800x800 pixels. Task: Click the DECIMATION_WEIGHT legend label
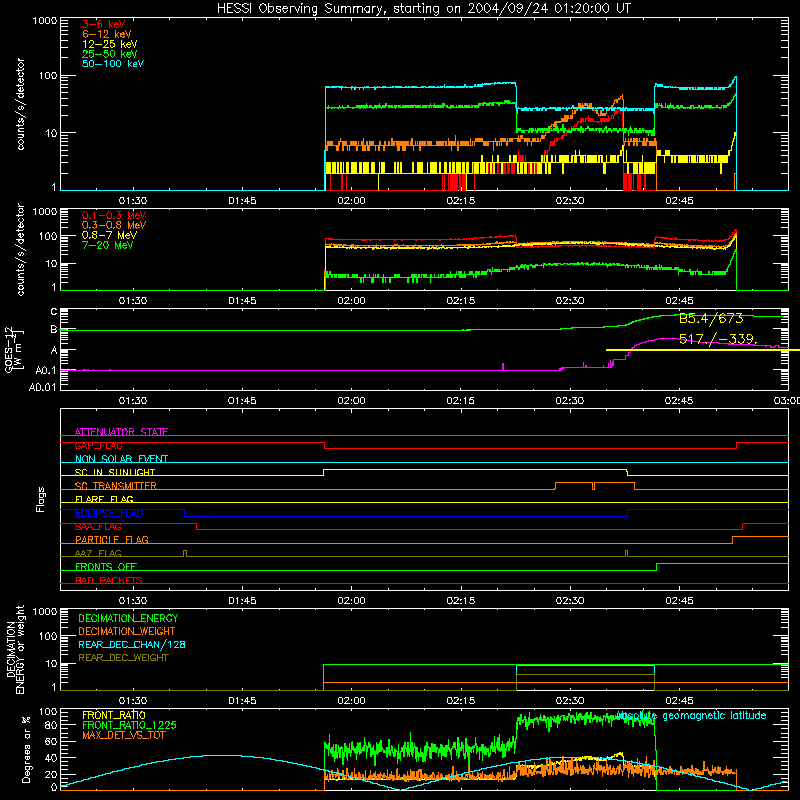pyautogui.click(x=127, y=632)
